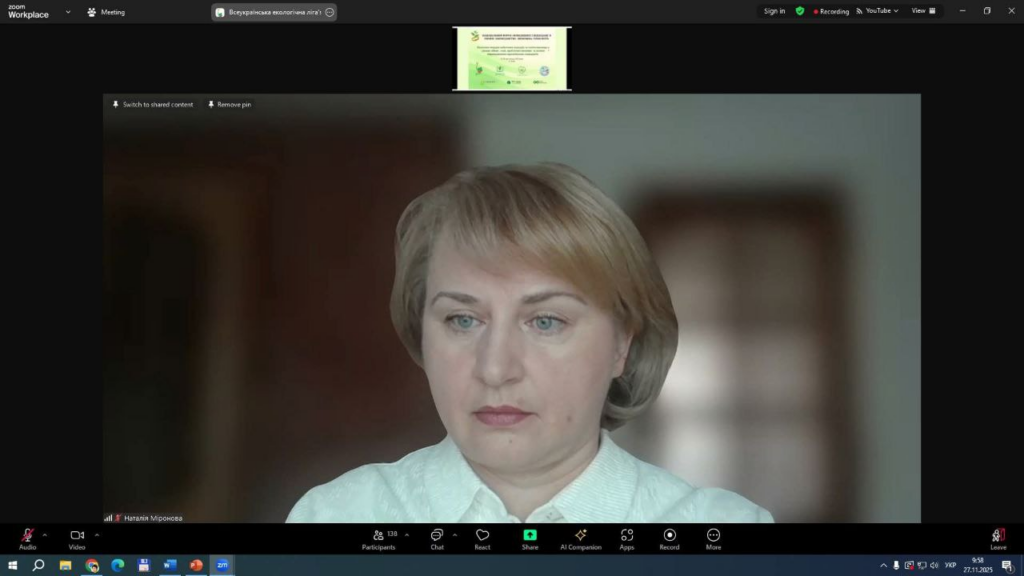Expand audio options arrow next to Audio
This screenshot has height=576, width=1024.
[45, 534]
